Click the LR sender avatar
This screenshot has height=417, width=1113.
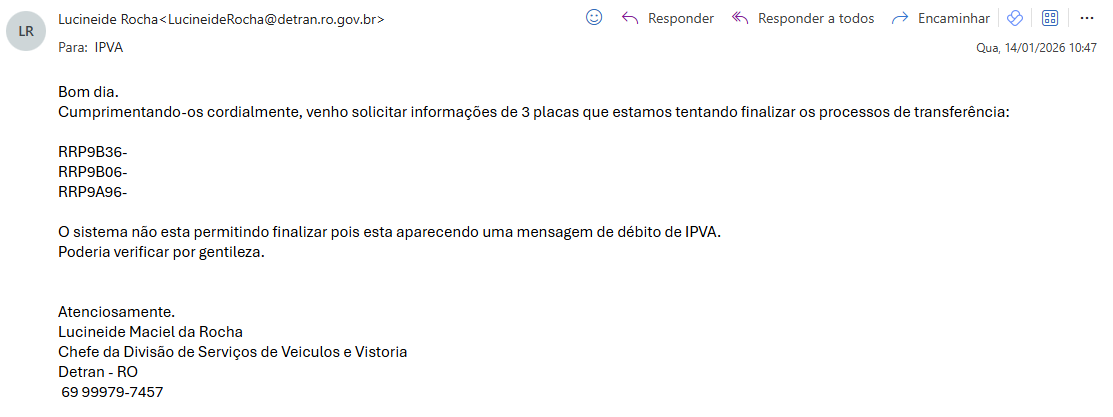click(26, 31)
